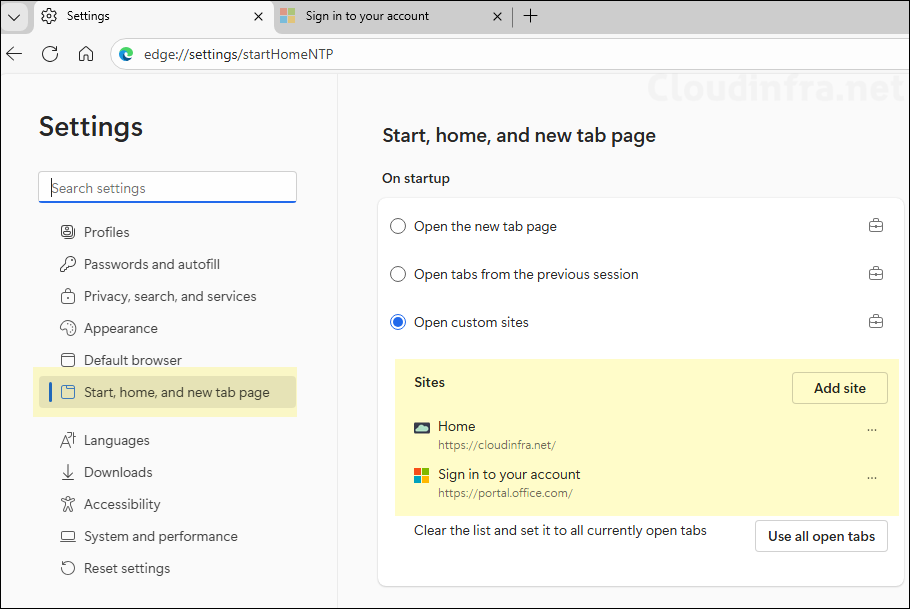Open Passwords and autofill via its key icon

point(67,264)
